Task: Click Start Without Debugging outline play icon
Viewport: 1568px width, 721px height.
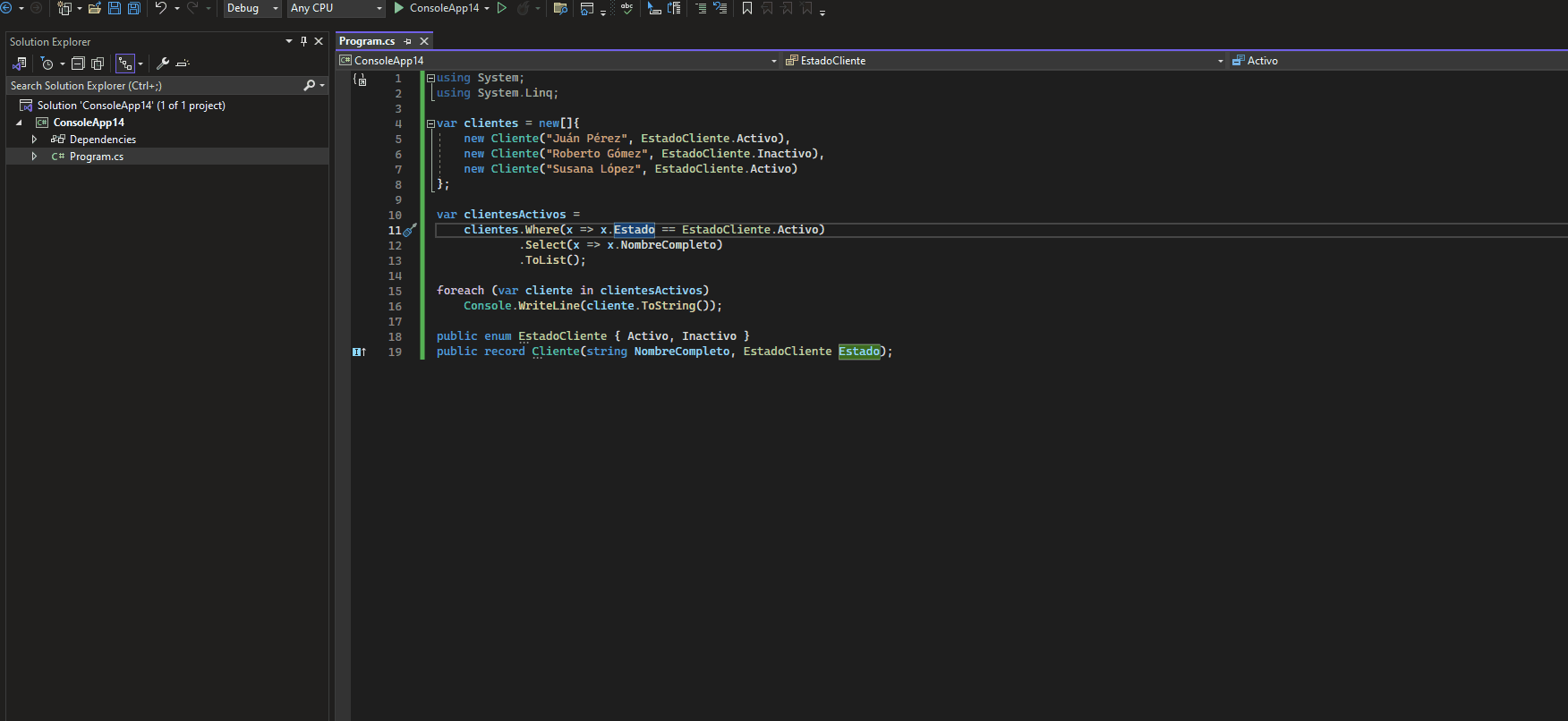Action: tap(502, 8)
